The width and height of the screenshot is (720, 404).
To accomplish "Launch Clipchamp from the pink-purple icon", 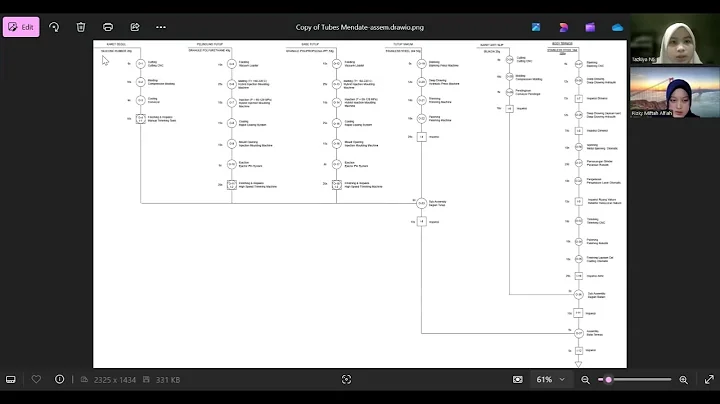I will pos(563,27).
